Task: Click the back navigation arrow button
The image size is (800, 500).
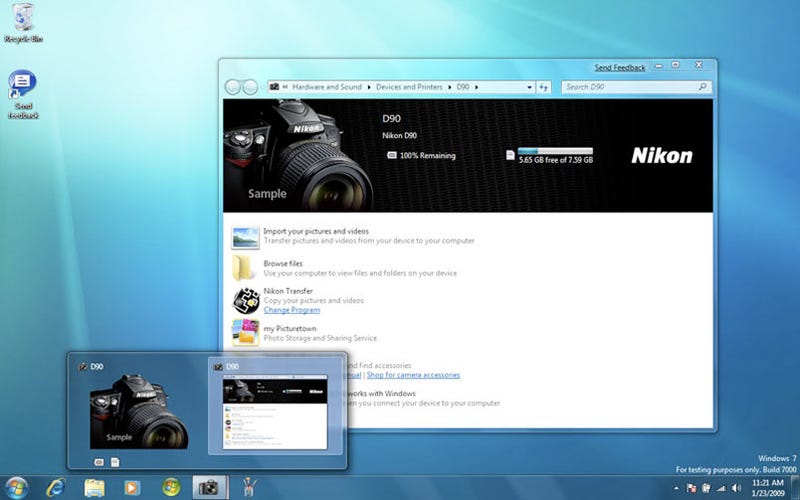Action: [x=233, y=87]
